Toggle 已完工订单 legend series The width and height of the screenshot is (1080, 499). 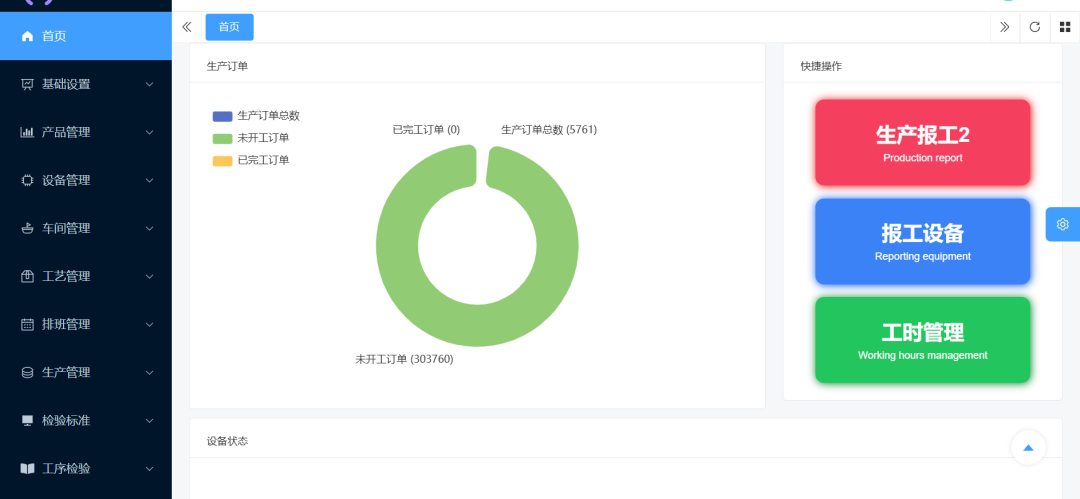[x=222, y=160]
